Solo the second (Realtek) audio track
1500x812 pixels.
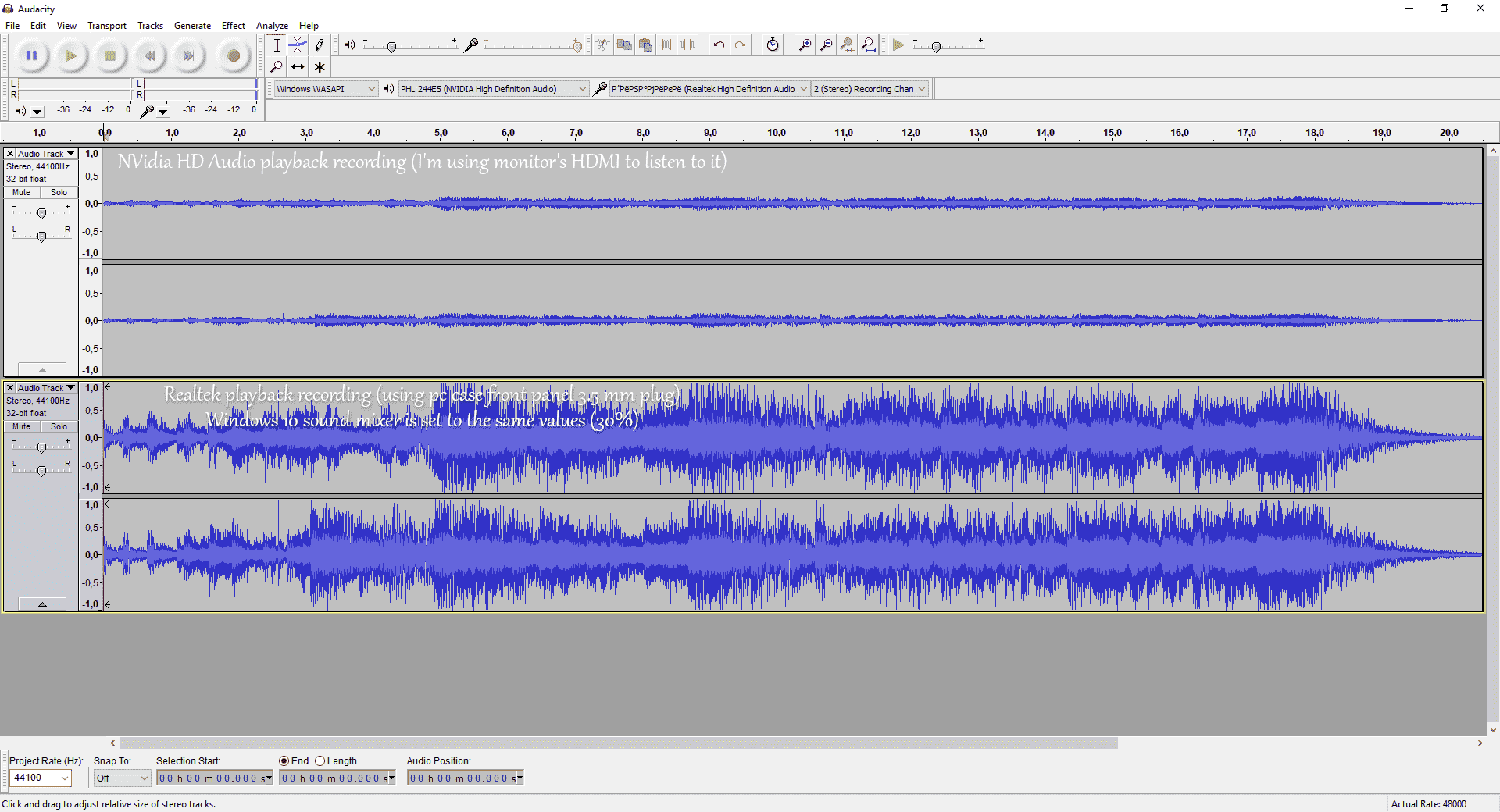(x=59, y=426)
